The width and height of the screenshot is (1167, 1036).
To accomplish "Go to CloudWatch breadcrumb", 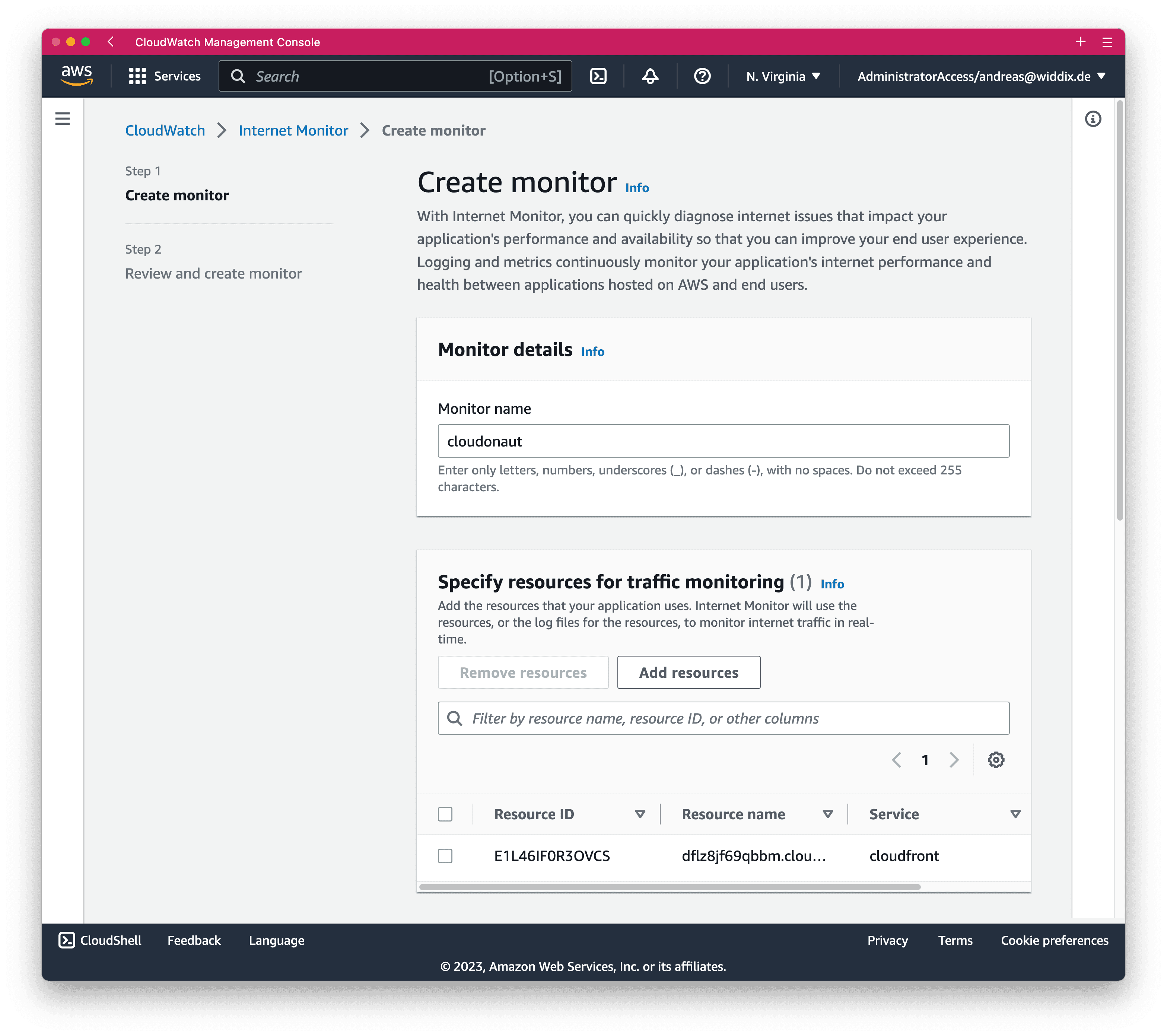I will (165, 131).
